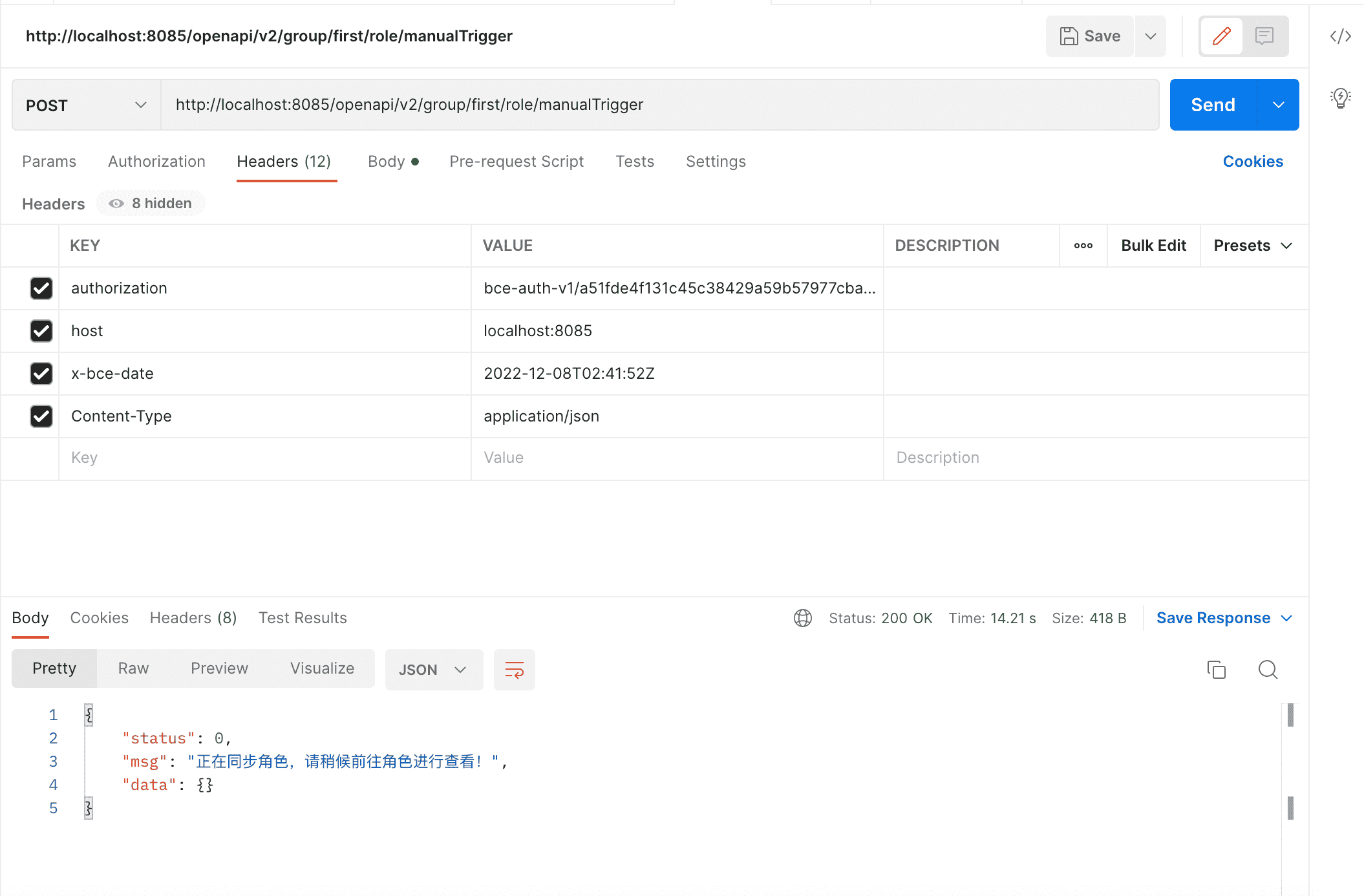The image size is (1364, 896).
Task: Click the Bulk Edit icon in headers
Action: pos(1153,245)
